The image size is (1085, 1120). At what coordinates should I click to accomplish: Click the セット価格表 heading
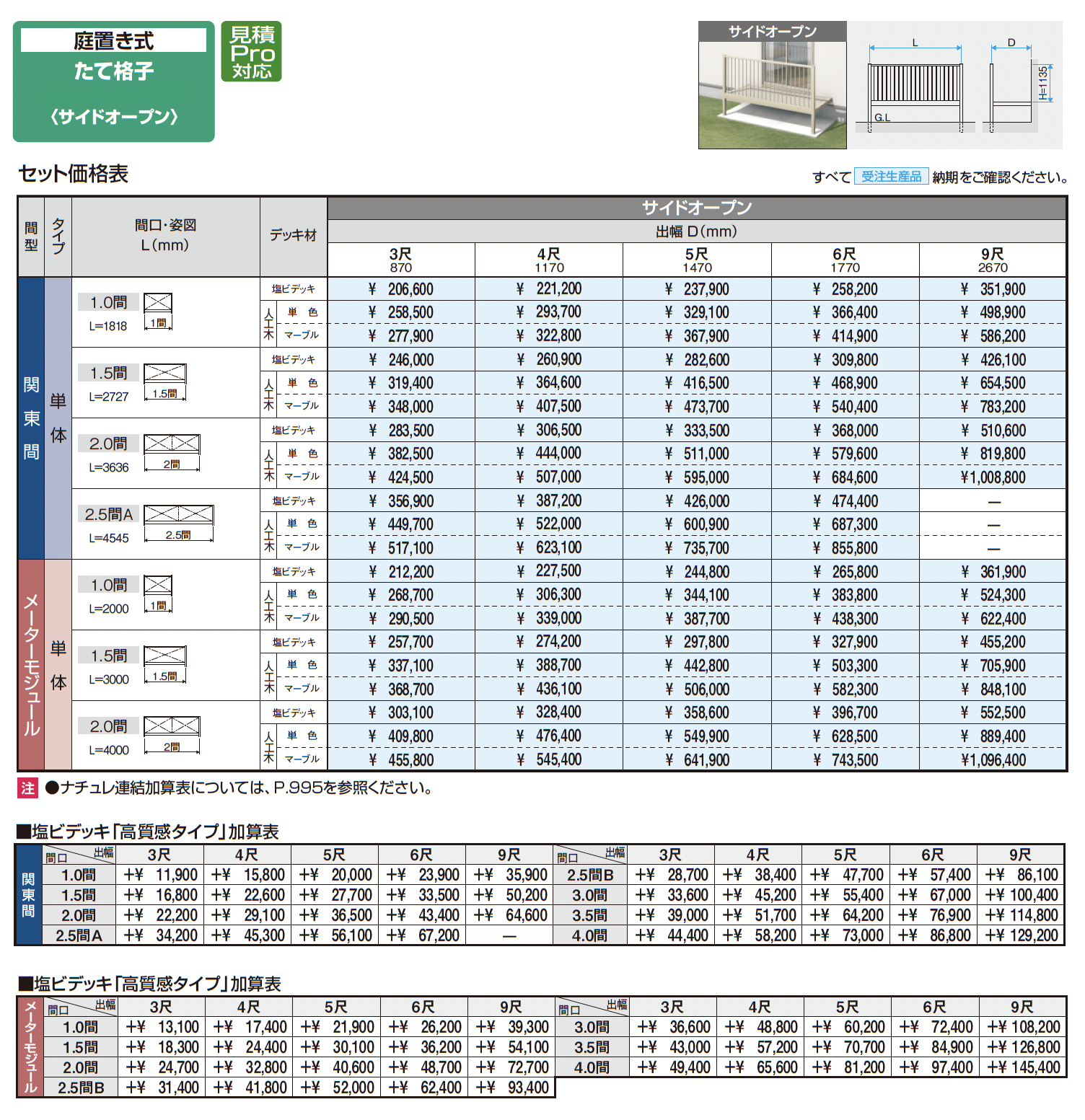pos(73,174)
